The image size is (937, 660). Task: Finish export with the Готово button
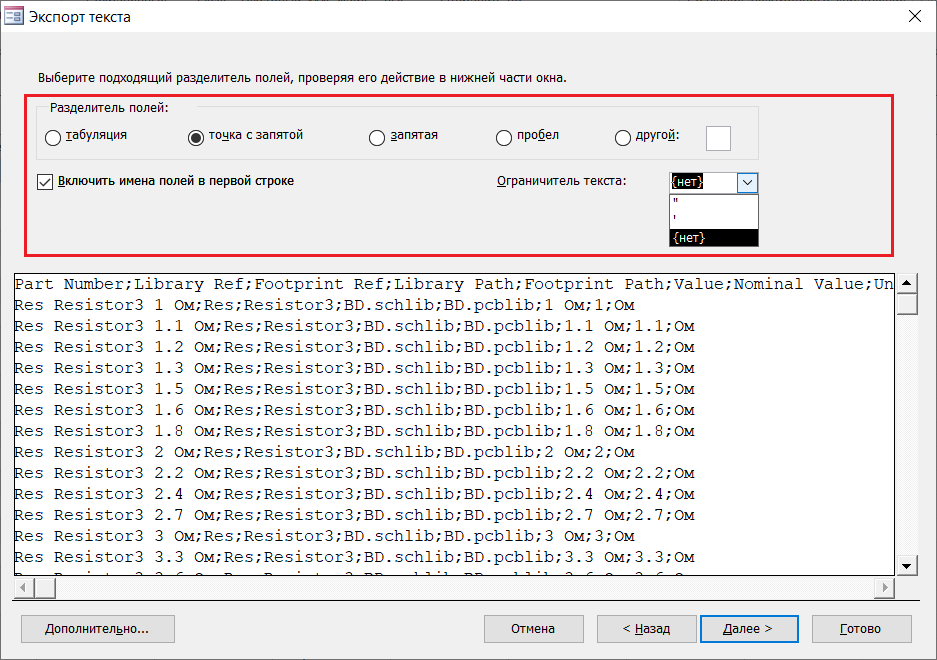coord(862,629)
